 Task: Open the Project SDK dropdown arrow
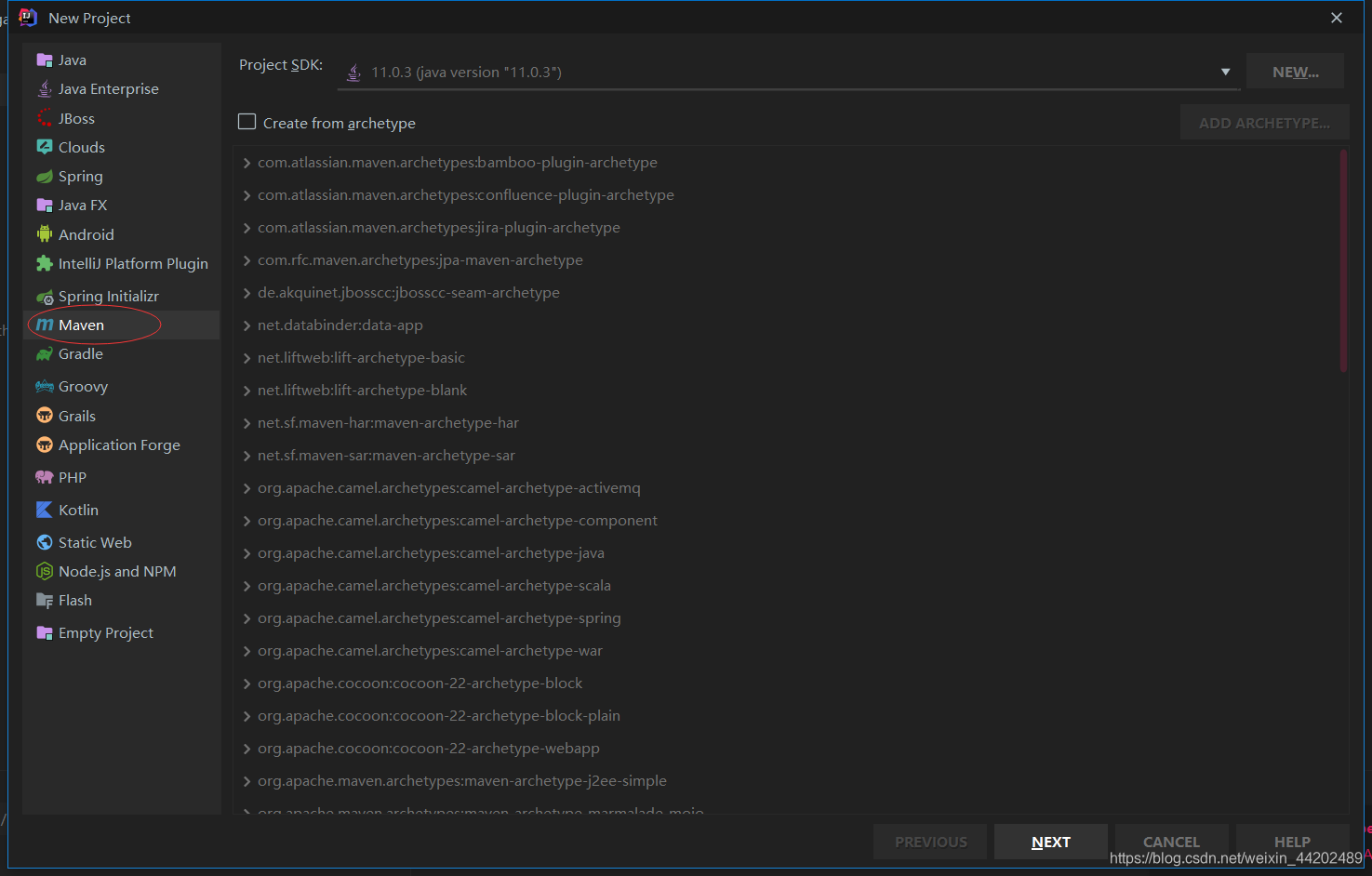1225,72
